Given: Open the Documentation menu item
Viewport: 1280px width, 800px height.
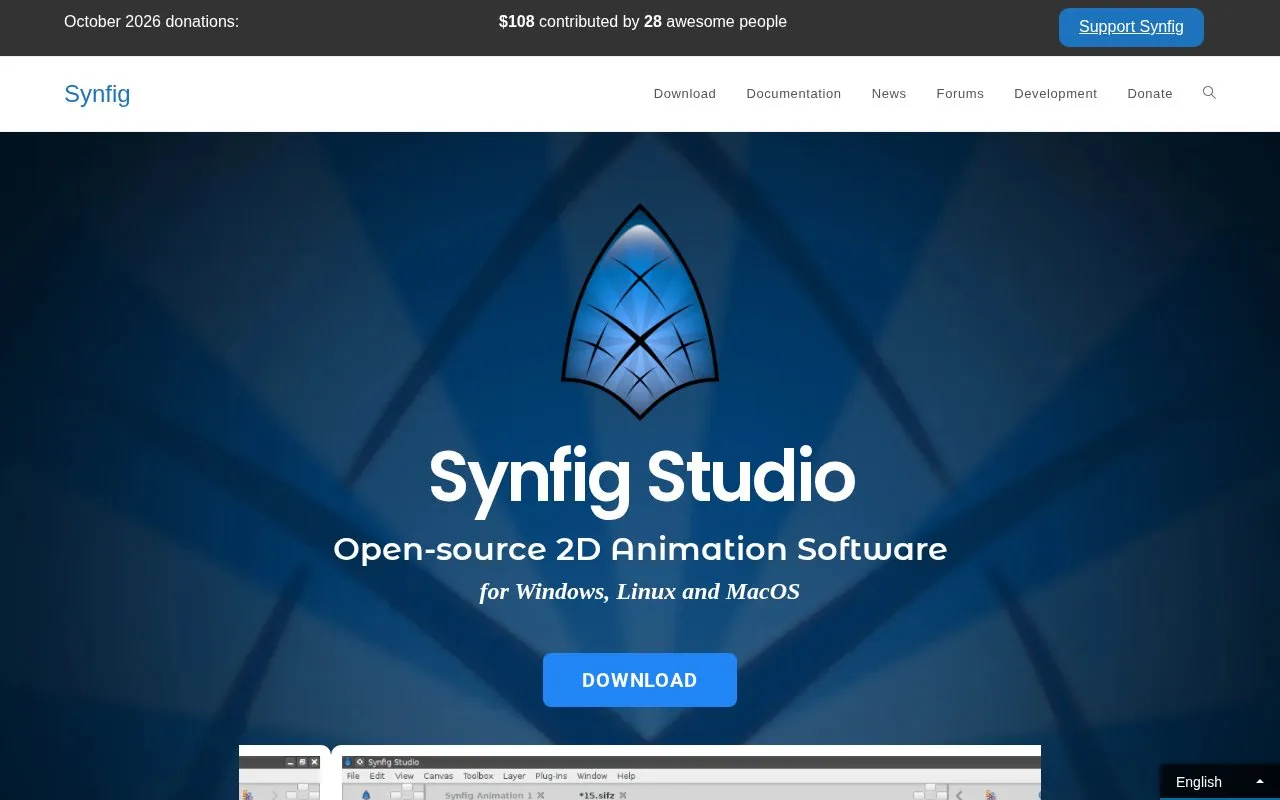Looking at the screenshot, I should [794, 94].
